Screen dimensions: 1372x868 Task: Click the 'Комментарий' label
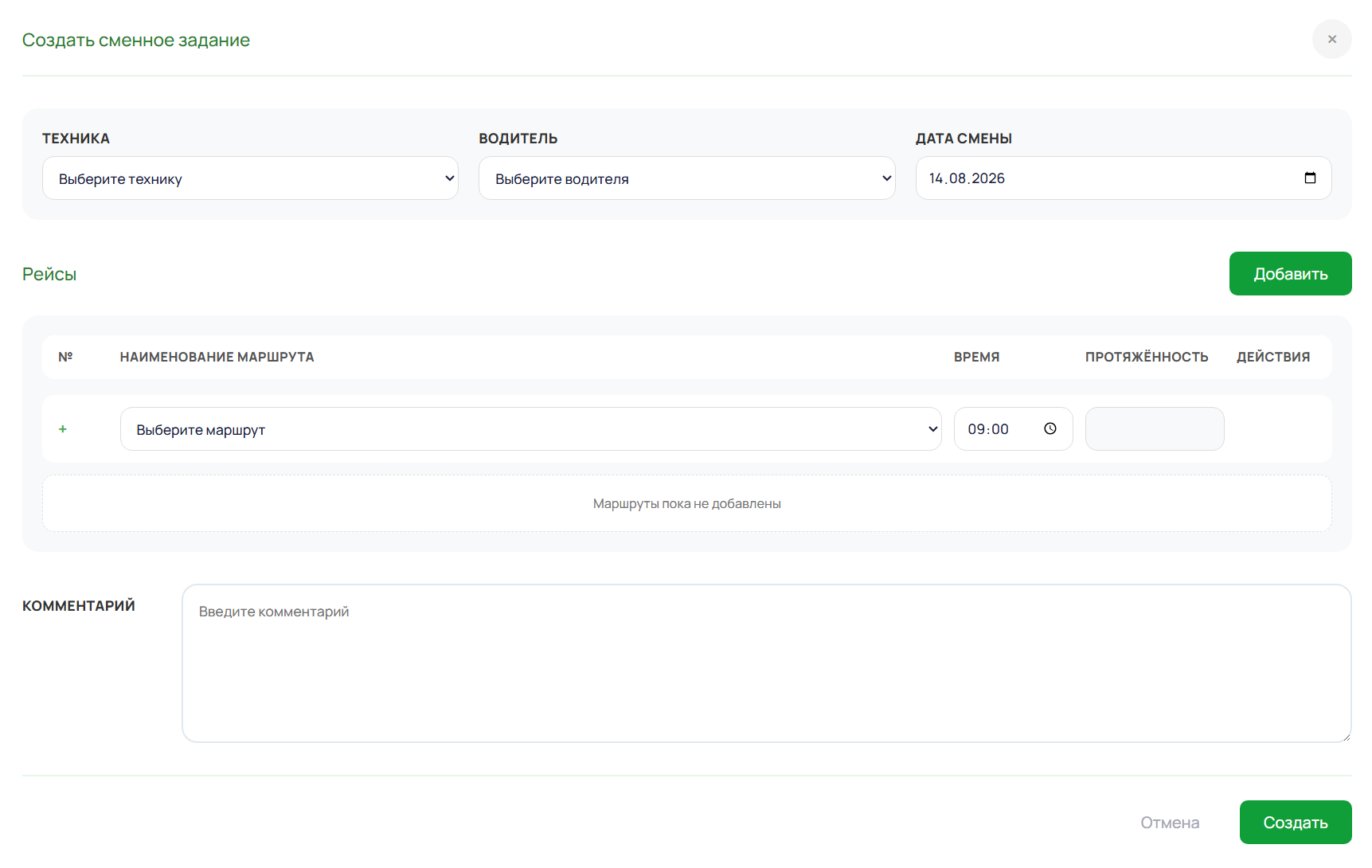(x=79, y=606)
